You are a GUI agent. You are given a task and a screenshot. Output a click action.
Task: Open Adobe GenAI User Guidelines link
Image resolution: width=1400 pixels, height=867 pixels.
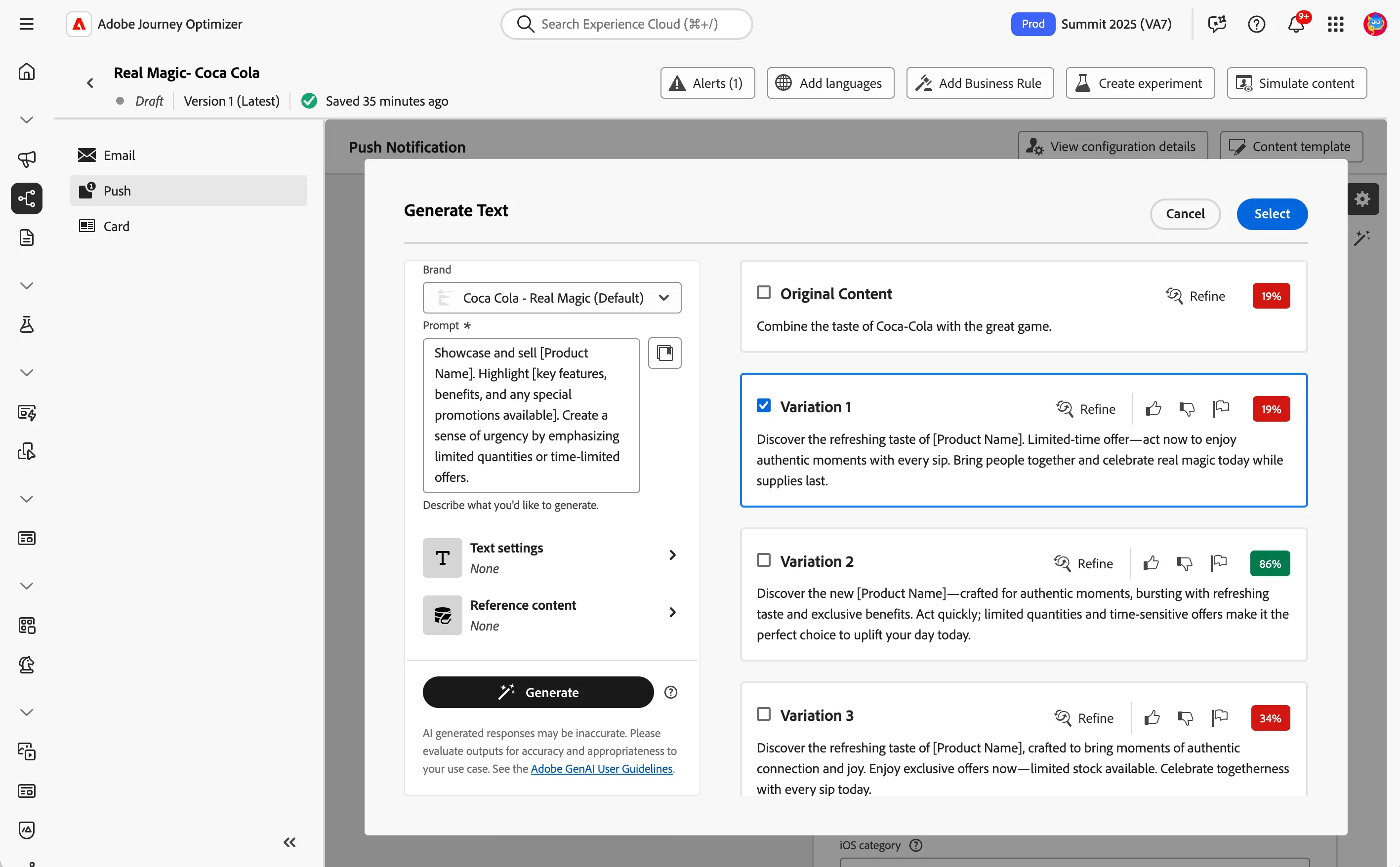point(602,769)
